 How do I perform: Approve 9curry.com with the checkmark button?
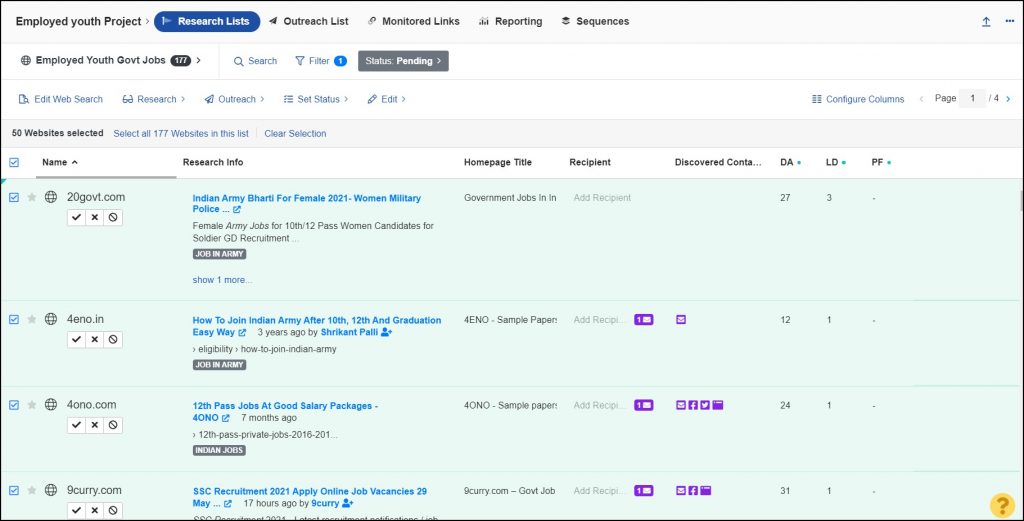(76, 511)
